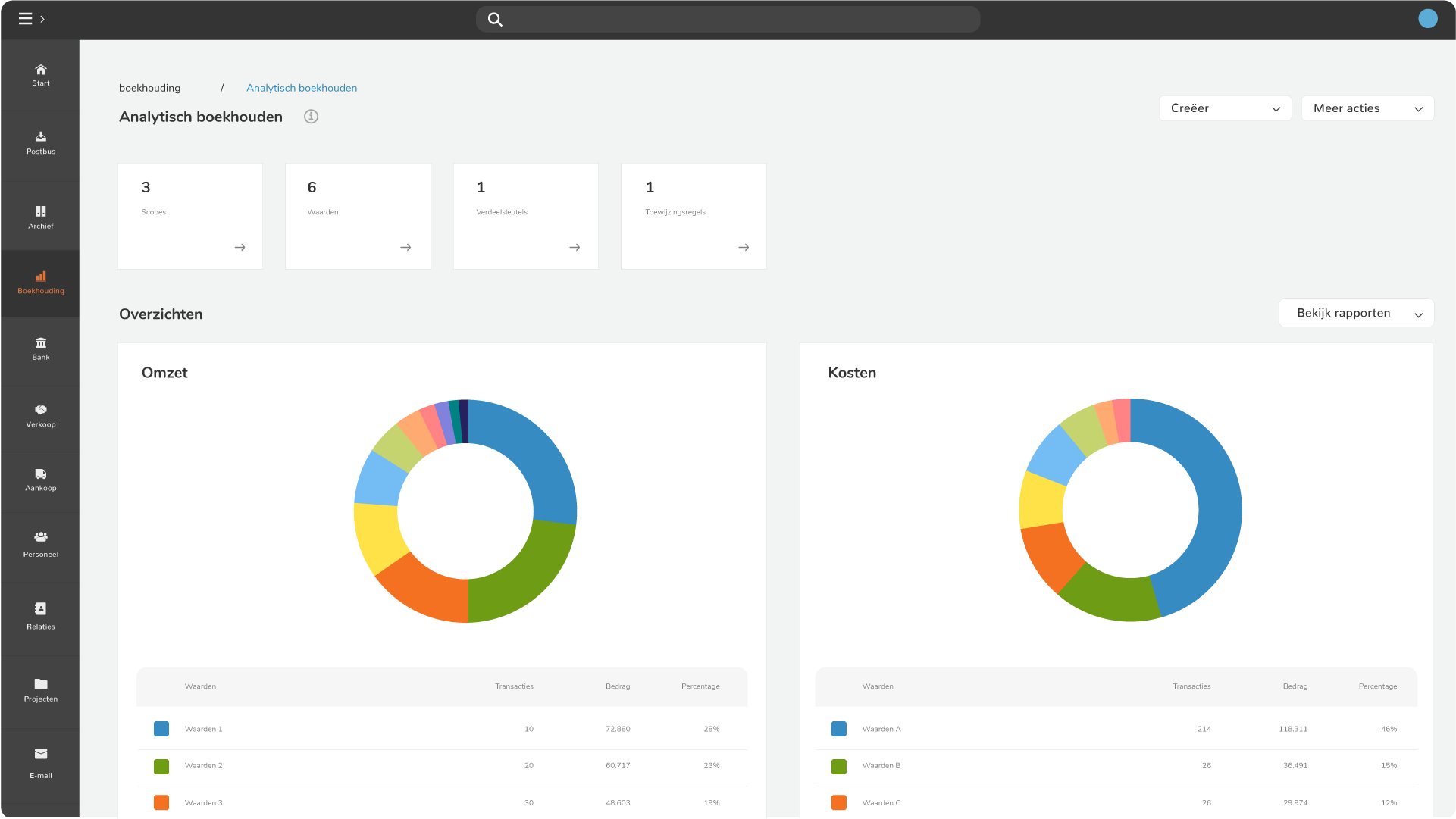The height and width of the screenshot is (819, 1456).
Task: Click the blue Waarden 1 color swatch
Action: click(161, 729)
